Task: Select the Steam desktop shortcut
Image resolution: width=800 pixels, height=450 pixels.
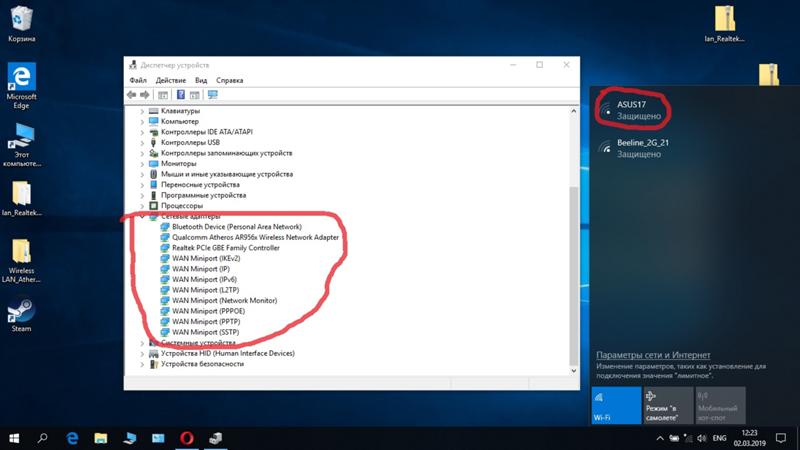Action: click(x=21, y=315)
